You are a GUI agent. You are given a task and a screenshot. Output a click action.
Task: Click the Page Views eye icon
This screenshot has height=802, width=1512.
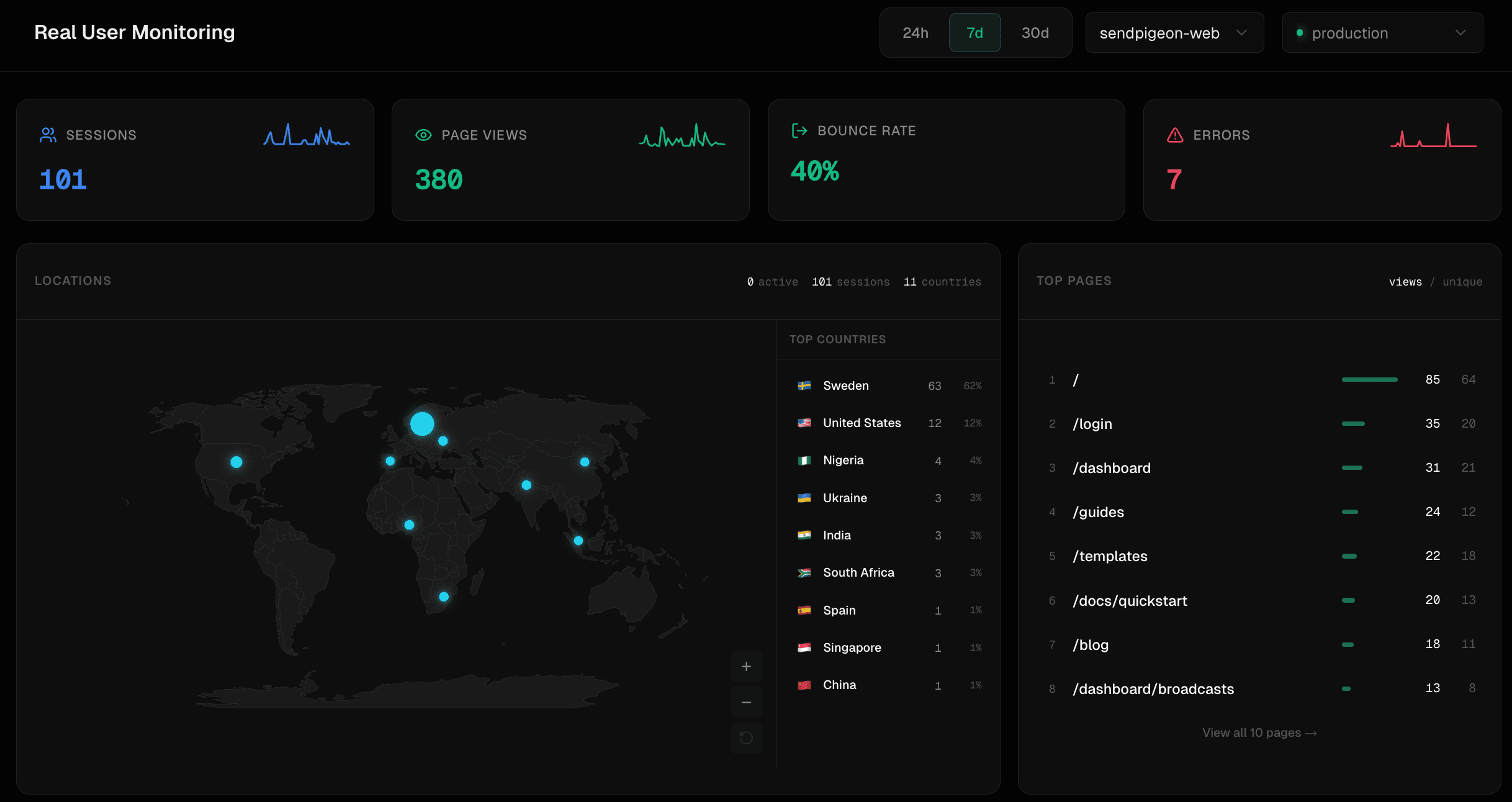tap(423, 135)
